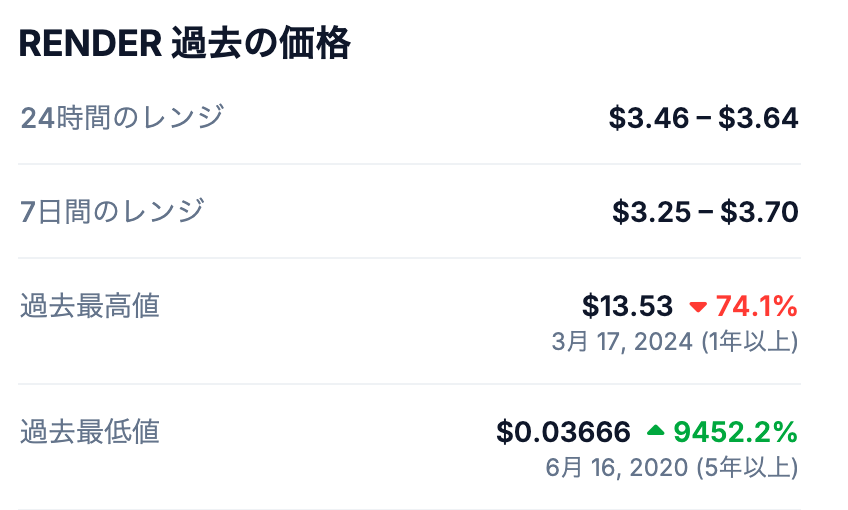Click the green 9452.2% percentage

(735, 432)
